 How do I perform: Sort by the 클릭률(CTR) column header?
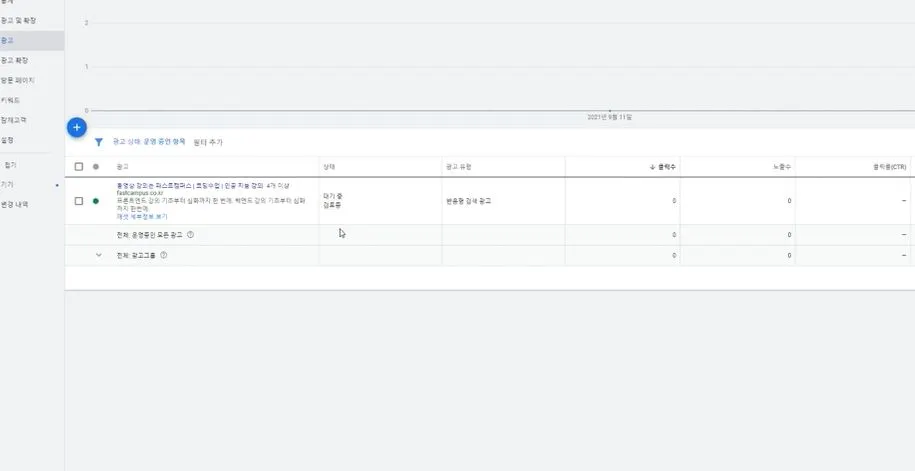(890, 167)
